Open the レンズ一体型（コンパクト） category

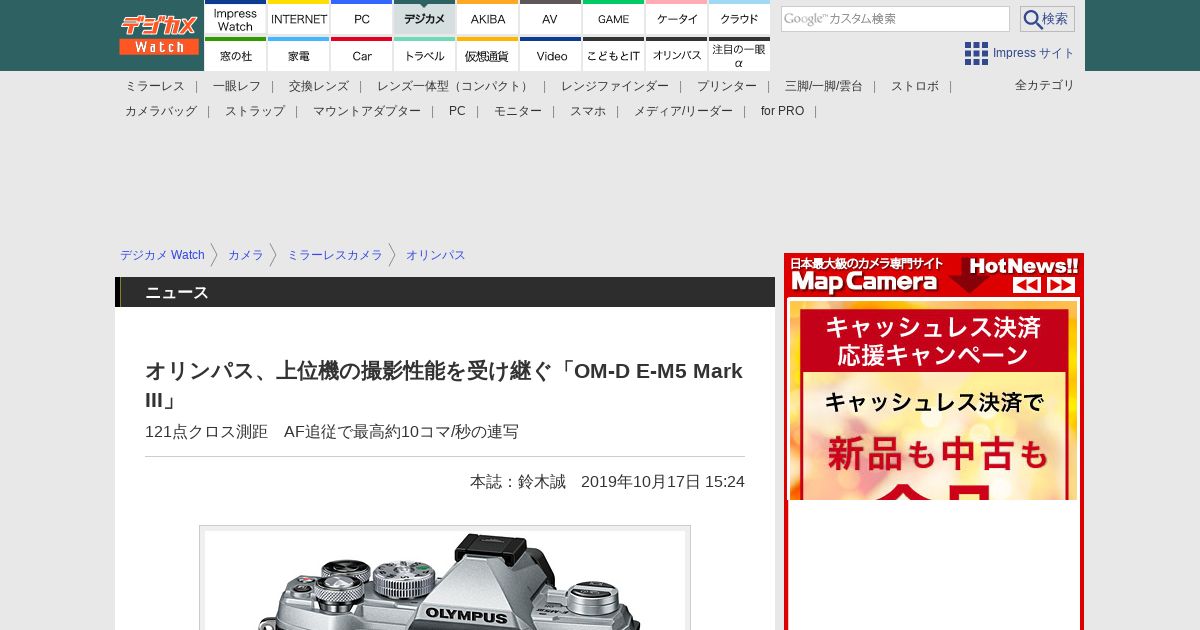click(455, 86)
